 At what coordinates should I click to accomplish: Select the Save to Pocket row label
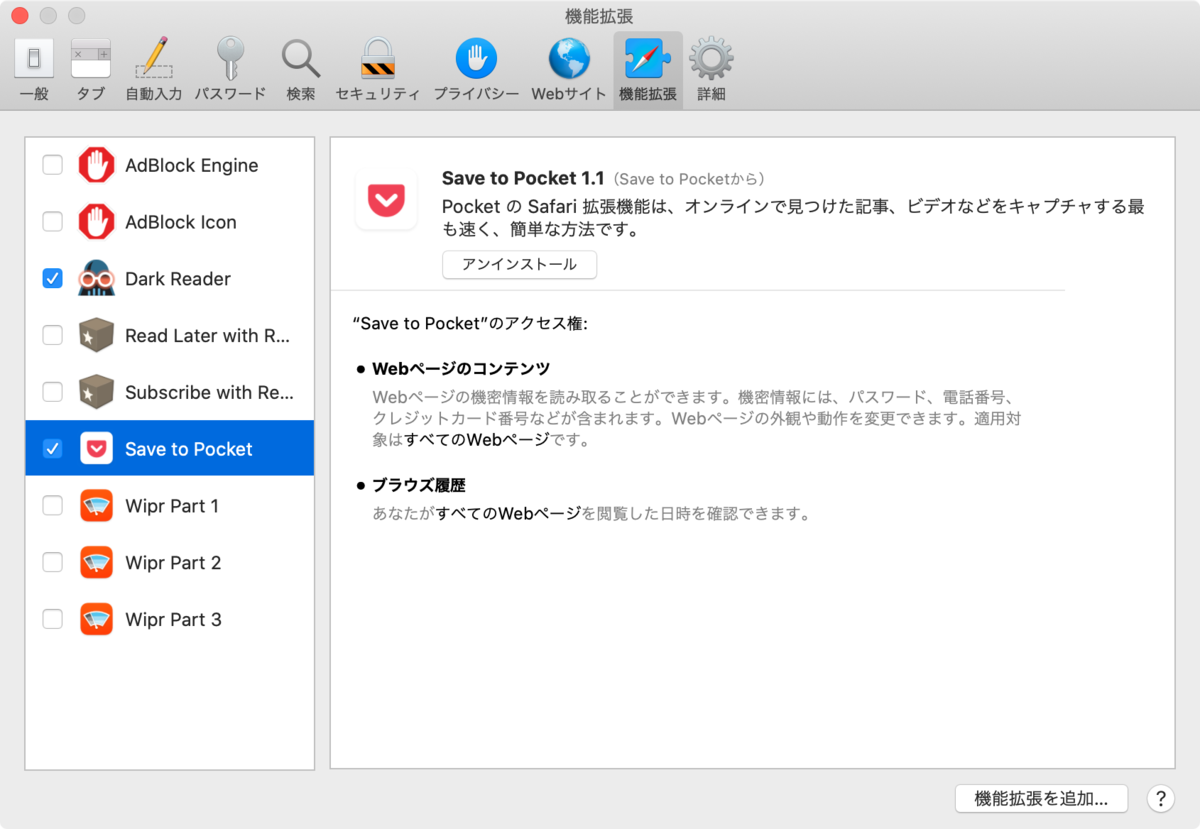189,449
